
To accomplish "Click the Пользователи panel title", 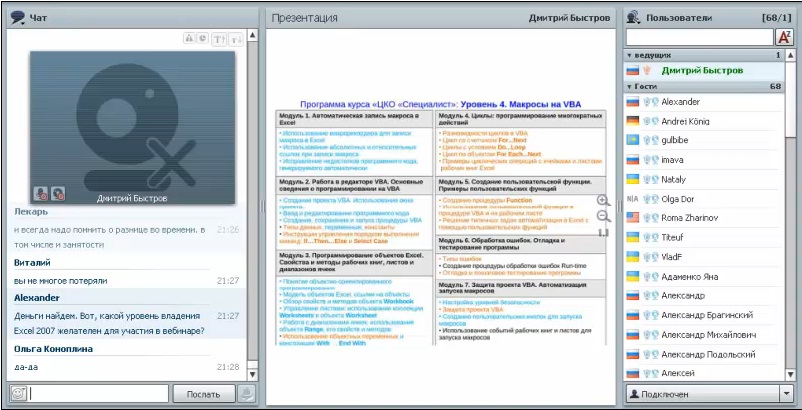I will [x=679, y=18].
